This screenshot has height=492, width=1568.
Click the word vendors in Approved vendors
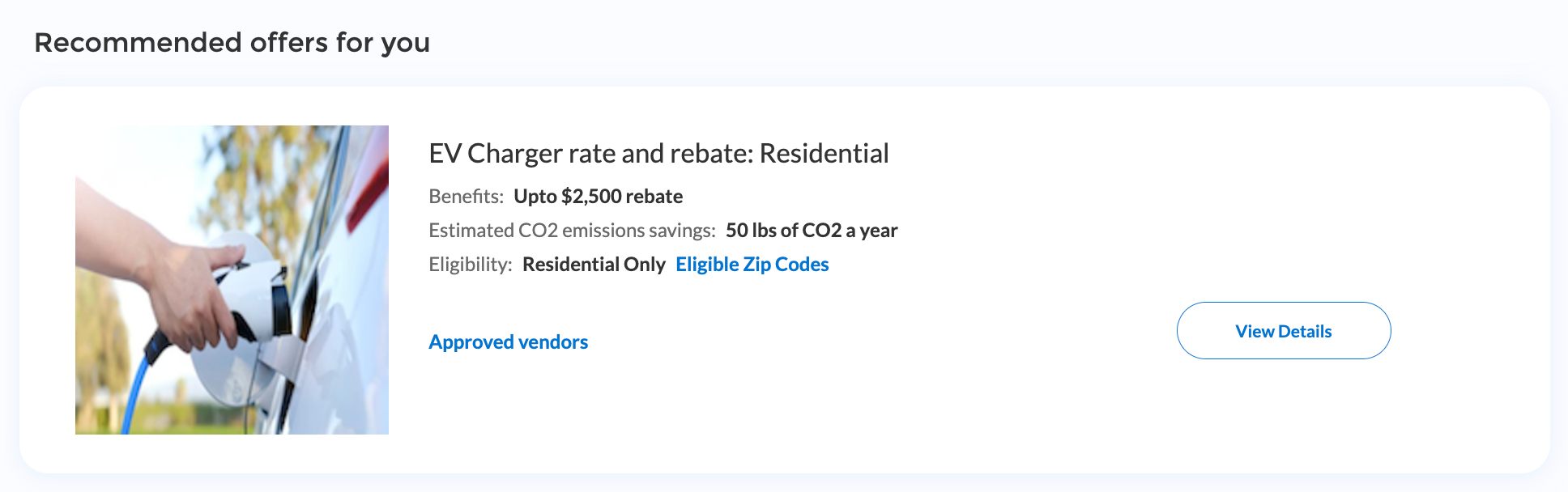(x=552, y=342)
